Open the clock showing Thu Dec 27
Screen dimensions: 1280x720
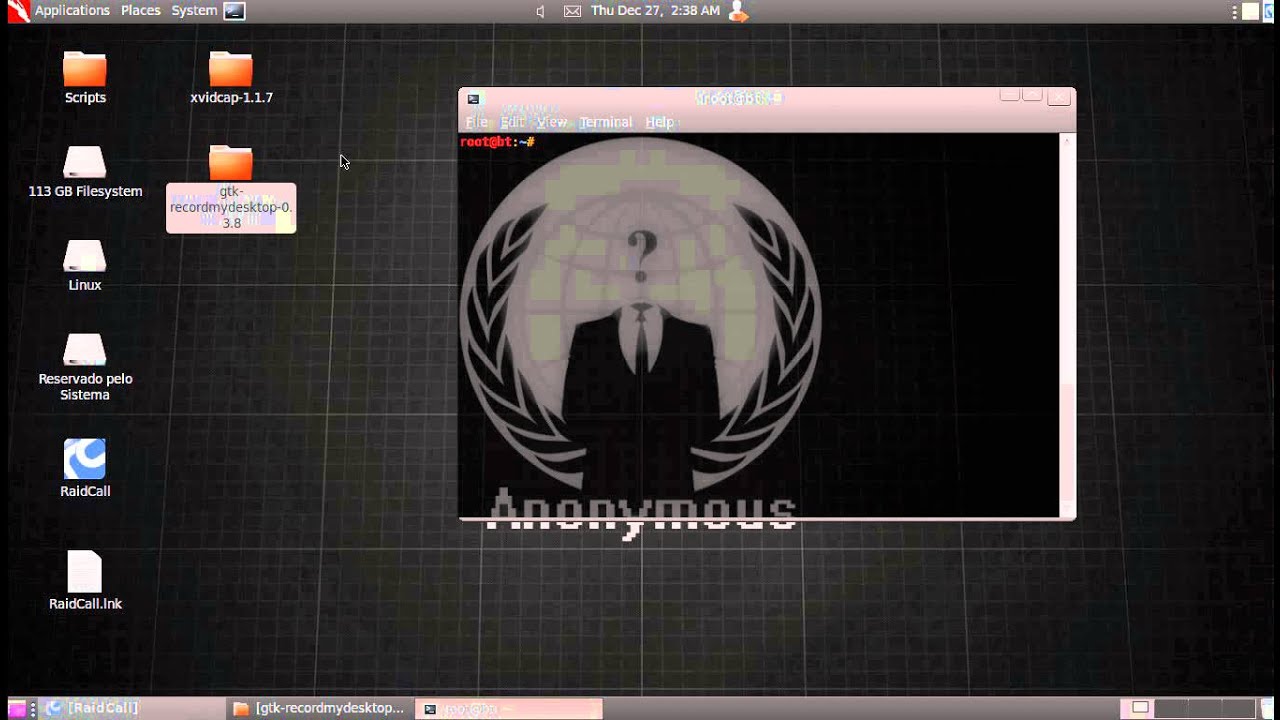655,10
